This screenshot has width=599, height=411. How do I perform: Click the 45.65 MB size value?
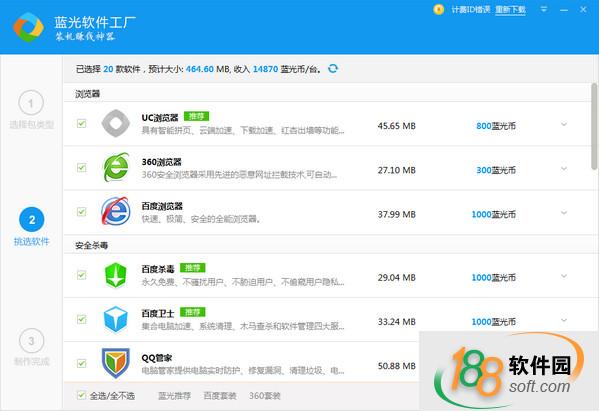click(x=397, y=126)
